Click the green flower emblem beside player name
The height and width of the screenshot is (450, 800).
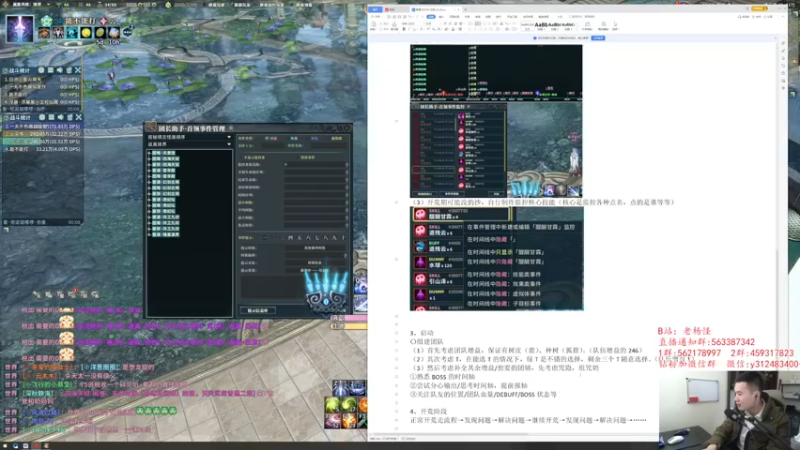click(46, 21)
